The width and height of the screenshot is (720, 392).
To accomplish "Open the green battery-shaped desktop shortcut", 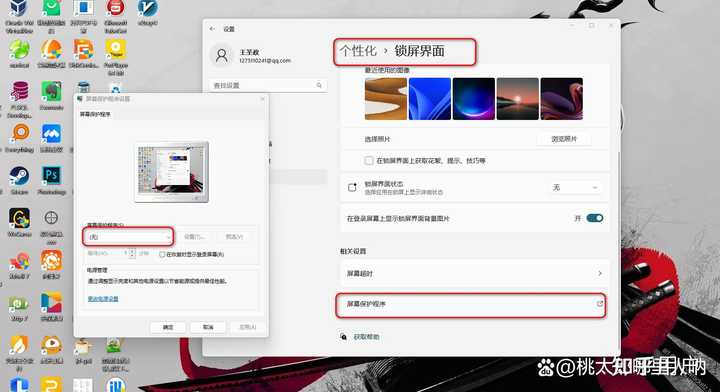I will point(19,303).
